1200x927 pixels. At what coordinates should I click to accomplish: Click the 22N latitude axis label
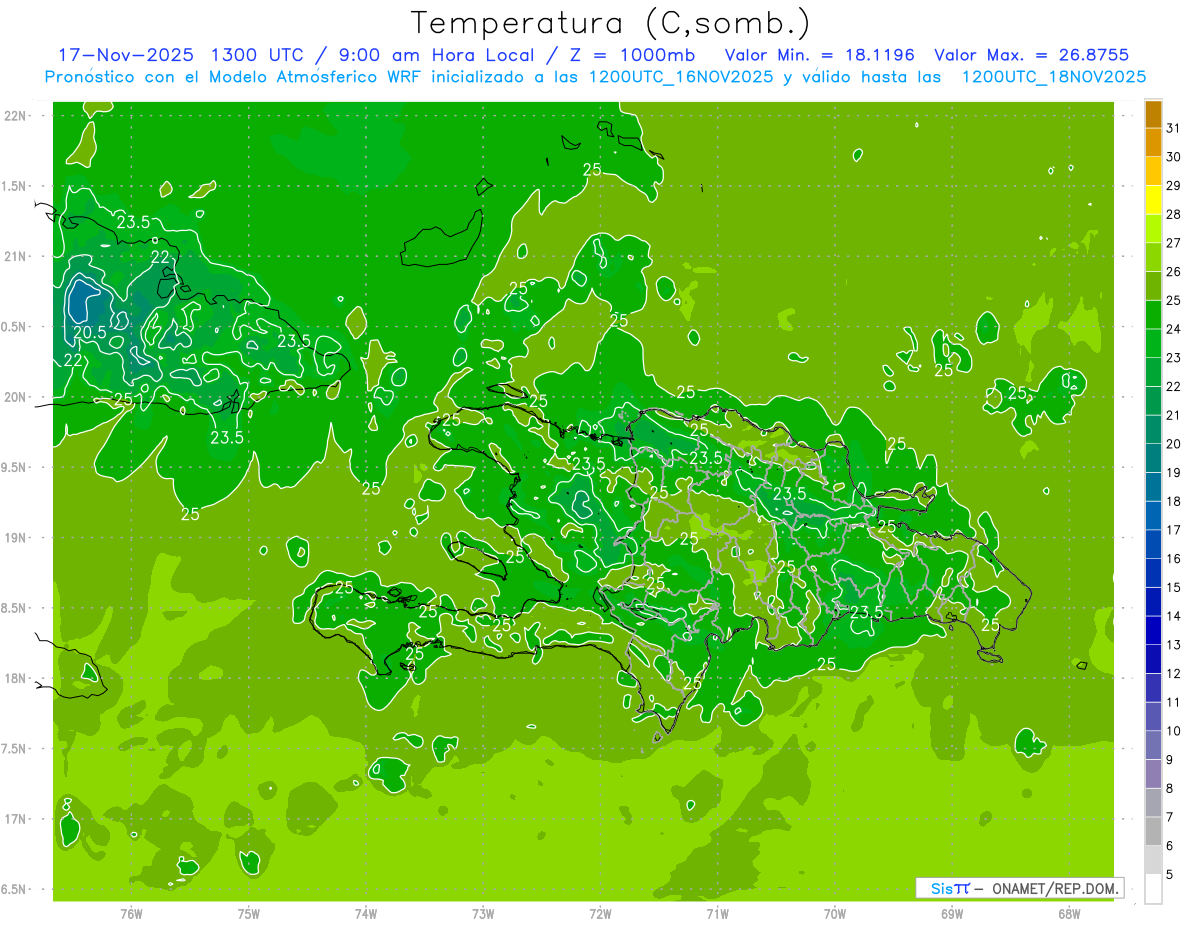16,116
